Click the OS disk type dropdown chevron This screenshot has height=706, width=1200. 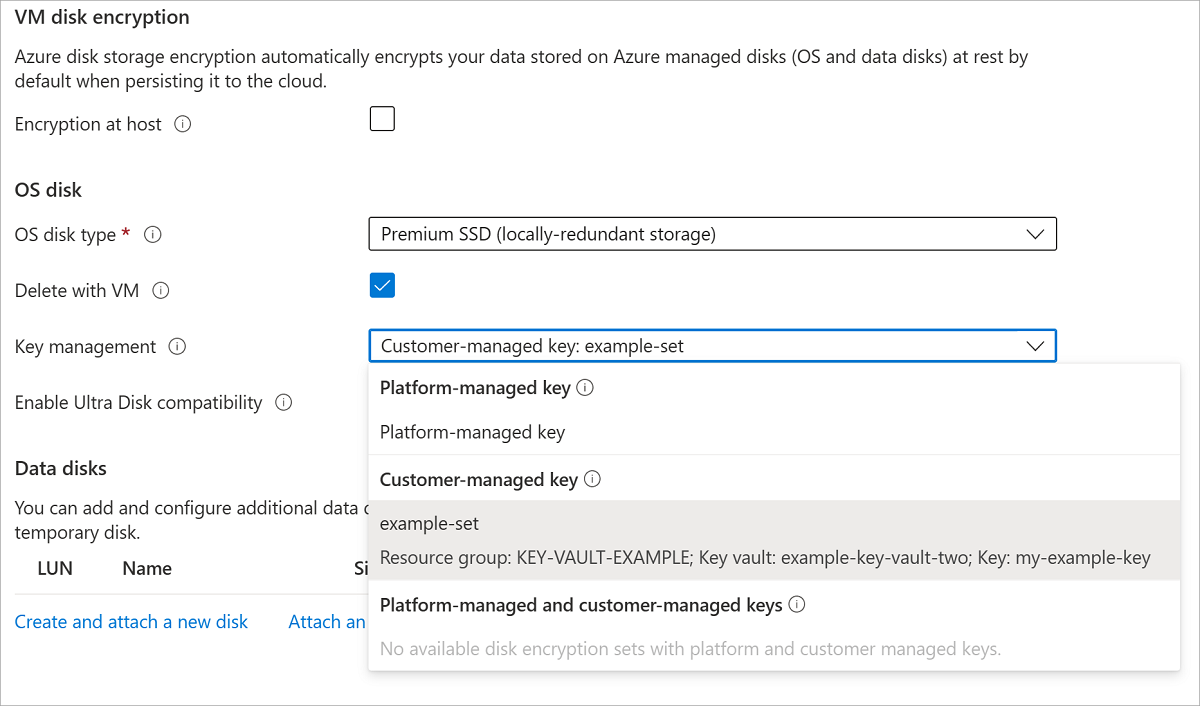click(x=1035, y=235)
